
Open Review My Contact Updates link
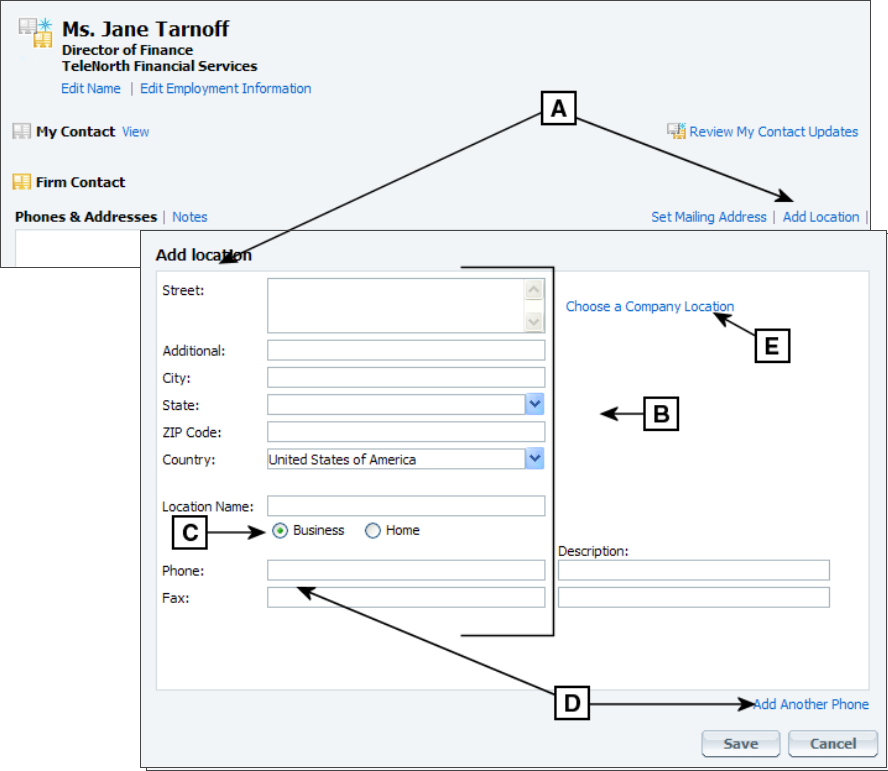coord(774,131)
